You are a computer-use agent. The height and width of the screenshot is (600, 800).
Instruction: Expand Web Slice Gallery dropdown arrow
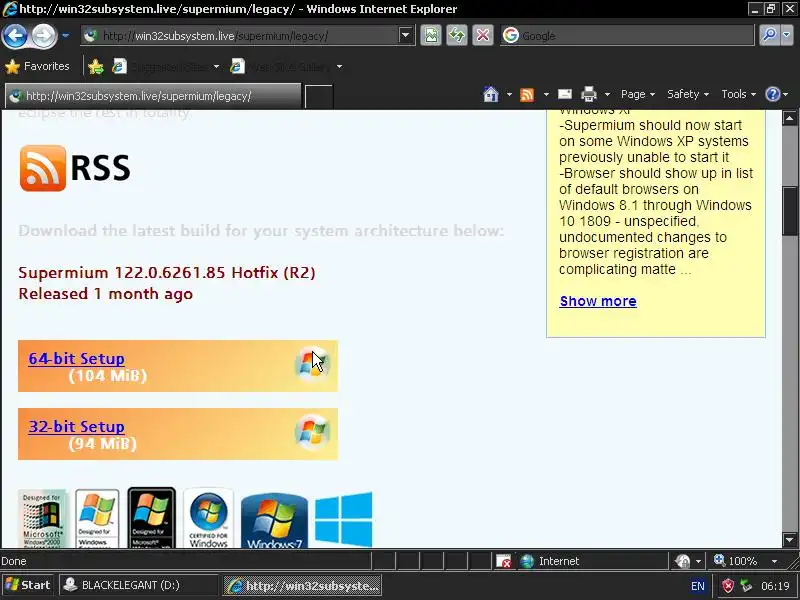pos(339,66)
